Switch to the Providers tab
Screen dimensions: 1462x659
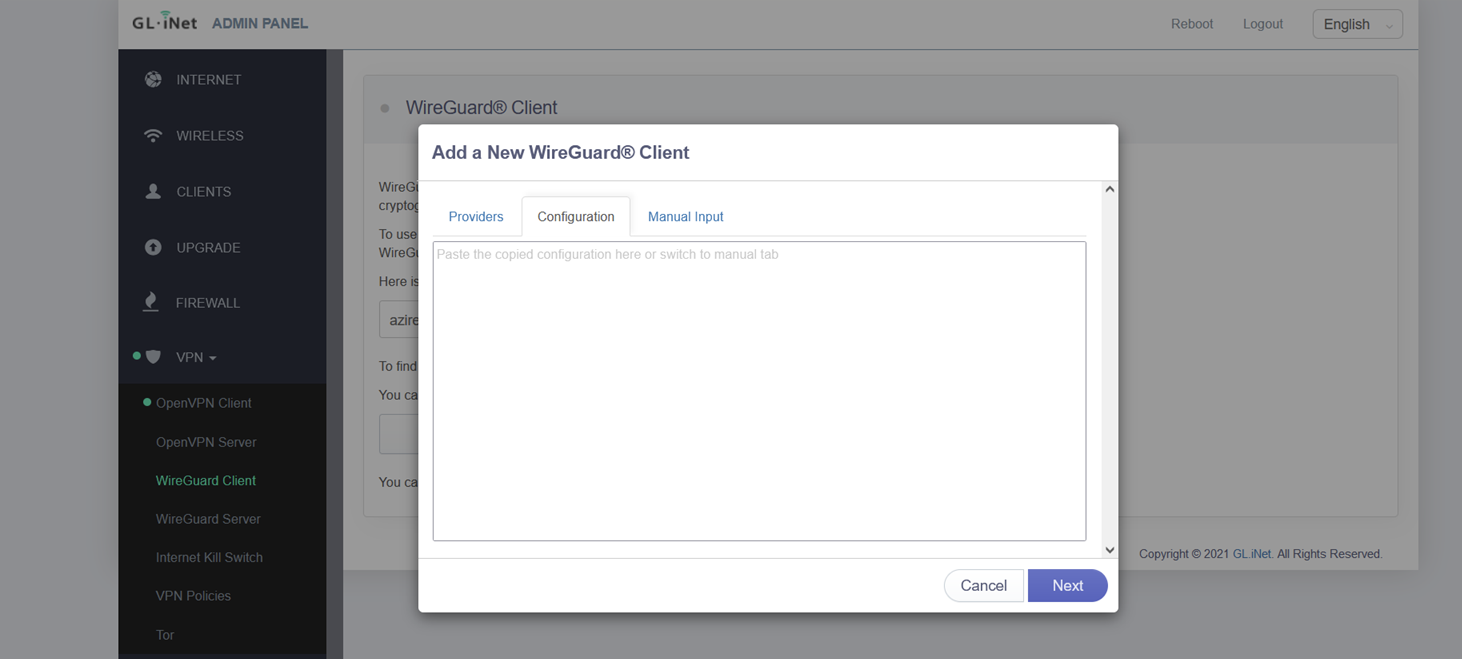pos(476,216)
